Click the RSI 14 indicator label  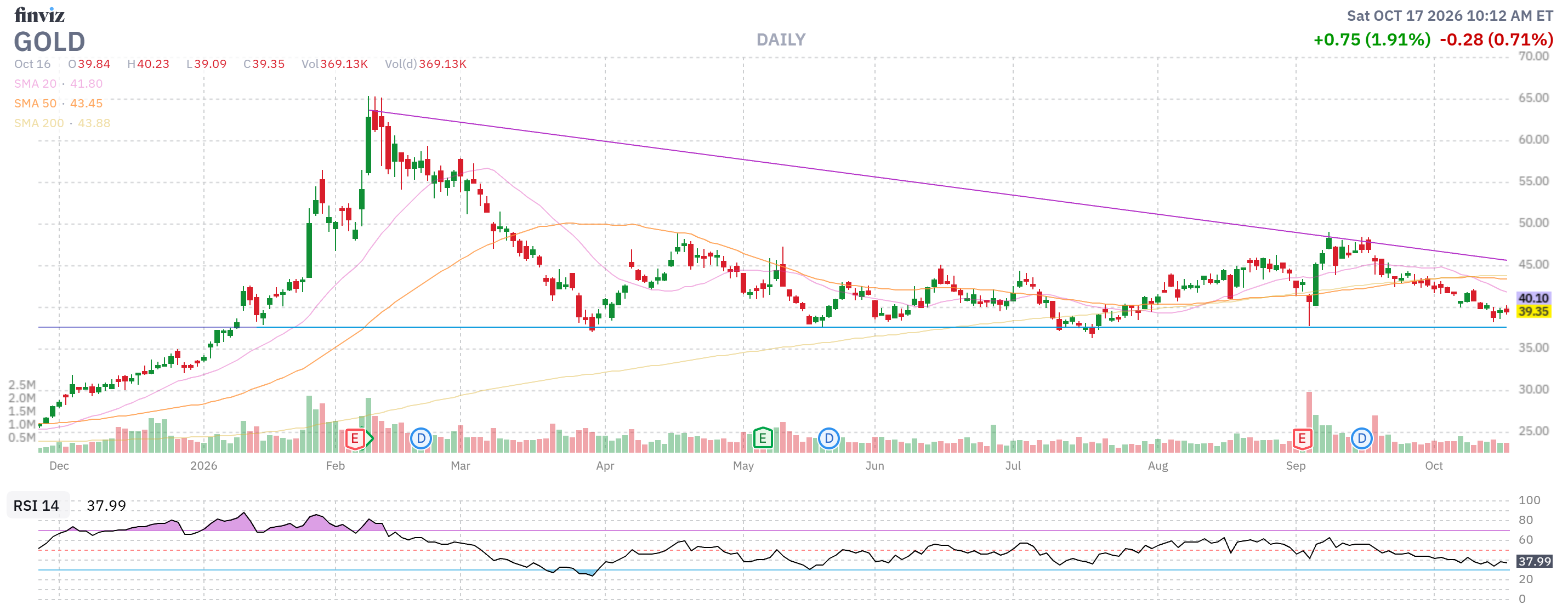(x=37, y=506)
